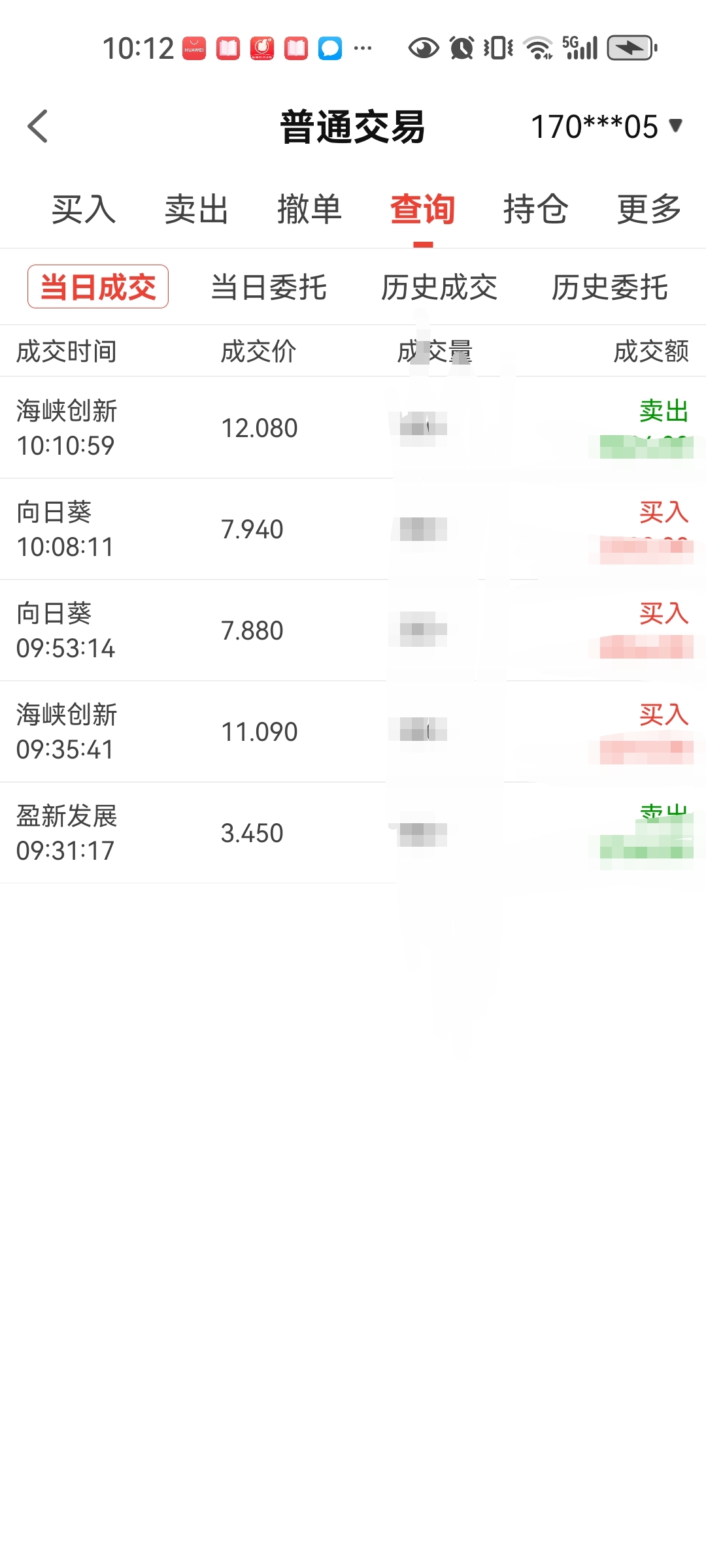706x1568 pixels.
Task: Select the 持仓 tab
Action: [535, 210]
